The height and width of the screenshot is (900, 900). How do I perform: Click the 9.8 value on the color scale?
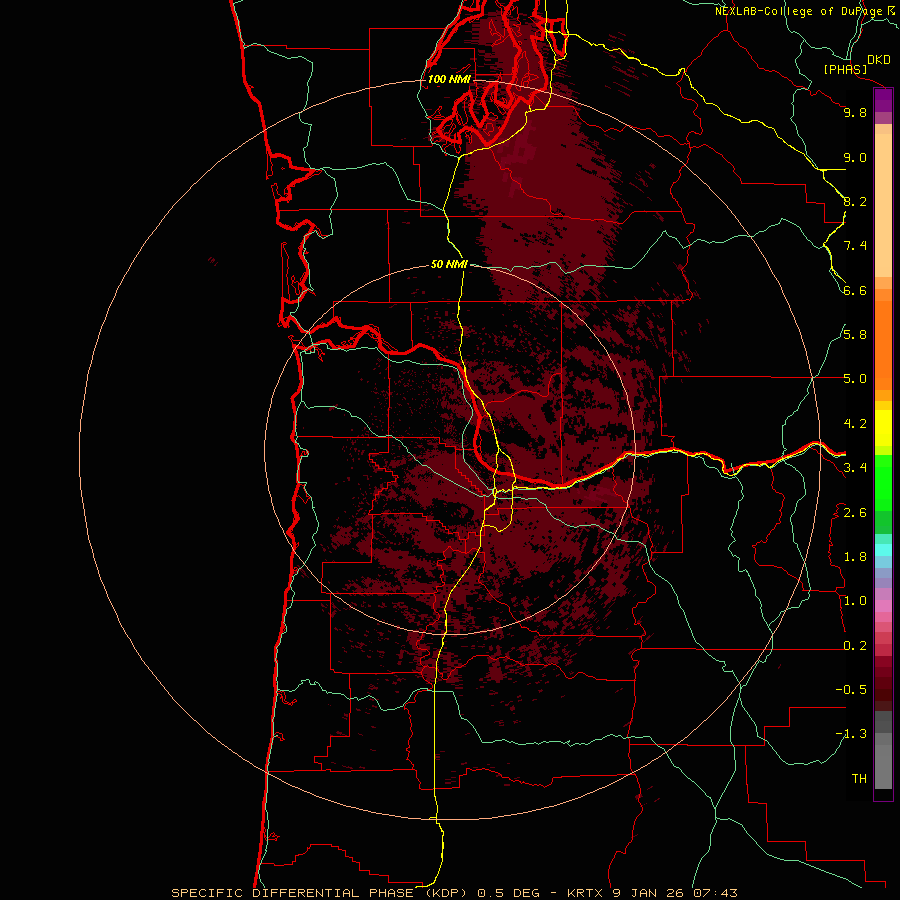[855, 112]
